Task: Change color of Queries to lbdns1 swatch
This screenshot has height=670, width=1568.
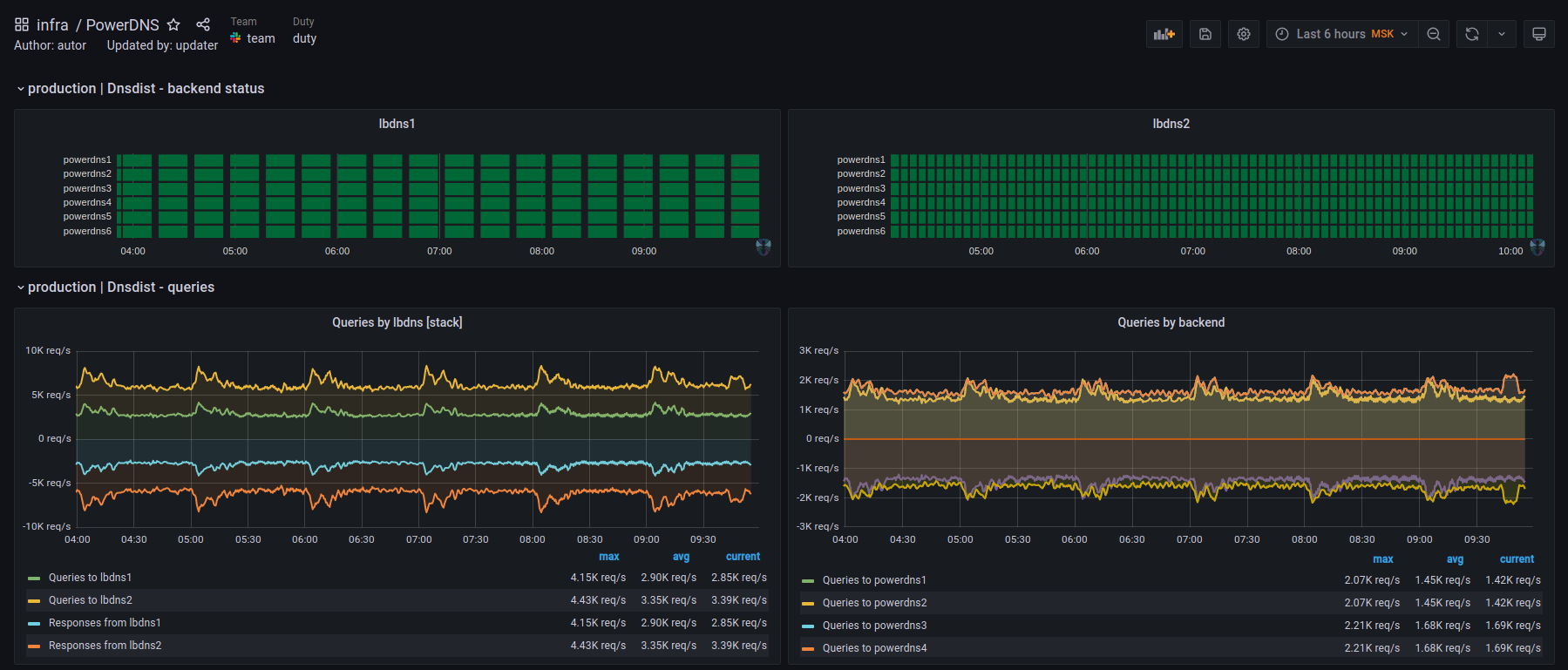Action: coord(34,579)
